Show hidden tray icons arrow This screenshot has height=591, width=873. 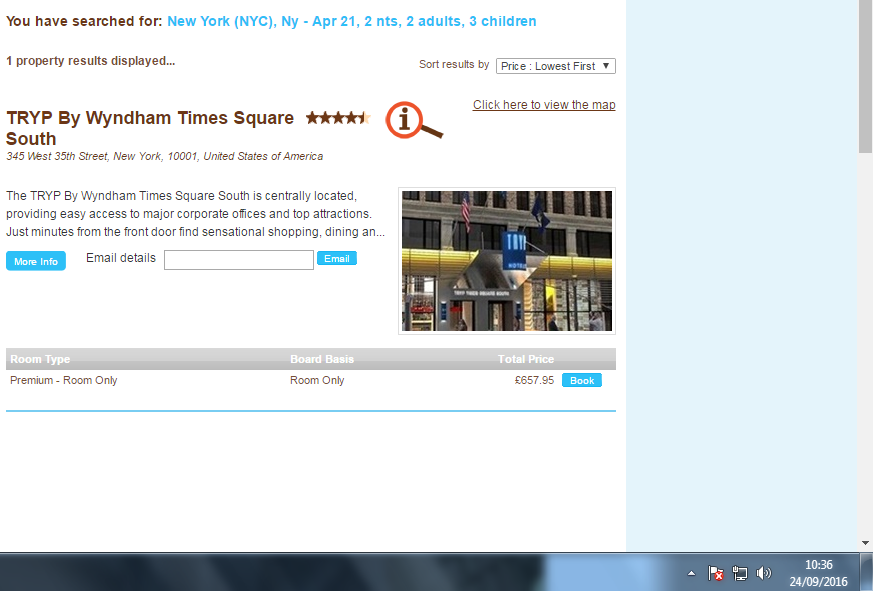pyautogui.click(x=691, y=573)
